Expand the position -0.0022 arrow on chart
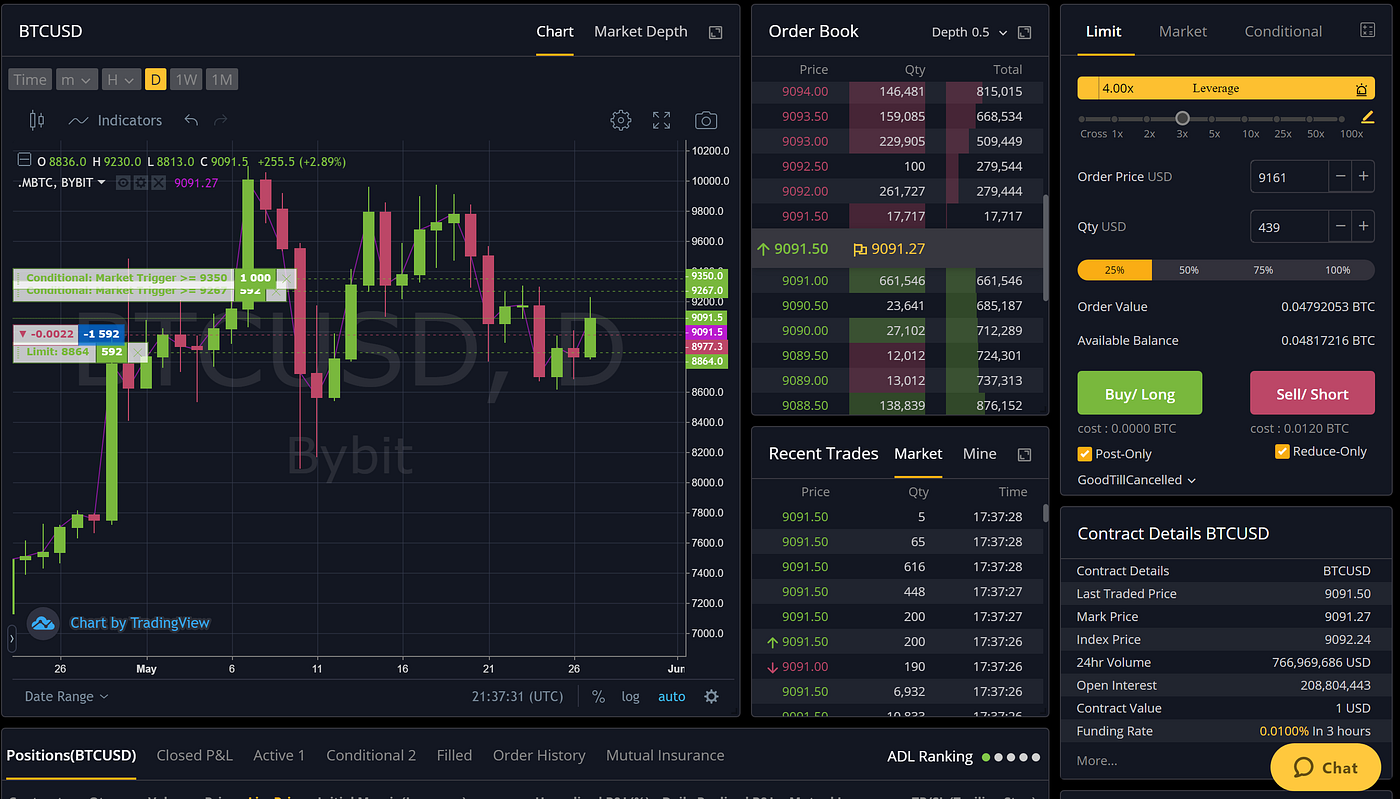This screenshot has width=1400, height=799. (x=23, y=334)
